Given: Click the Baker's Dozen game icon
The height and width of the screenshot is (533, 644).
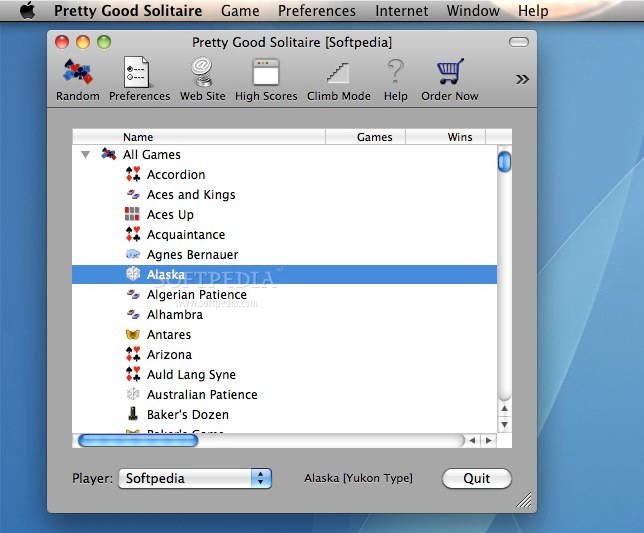Looking at the screenshot, I should pyautogui.click(x=133, y=414).
